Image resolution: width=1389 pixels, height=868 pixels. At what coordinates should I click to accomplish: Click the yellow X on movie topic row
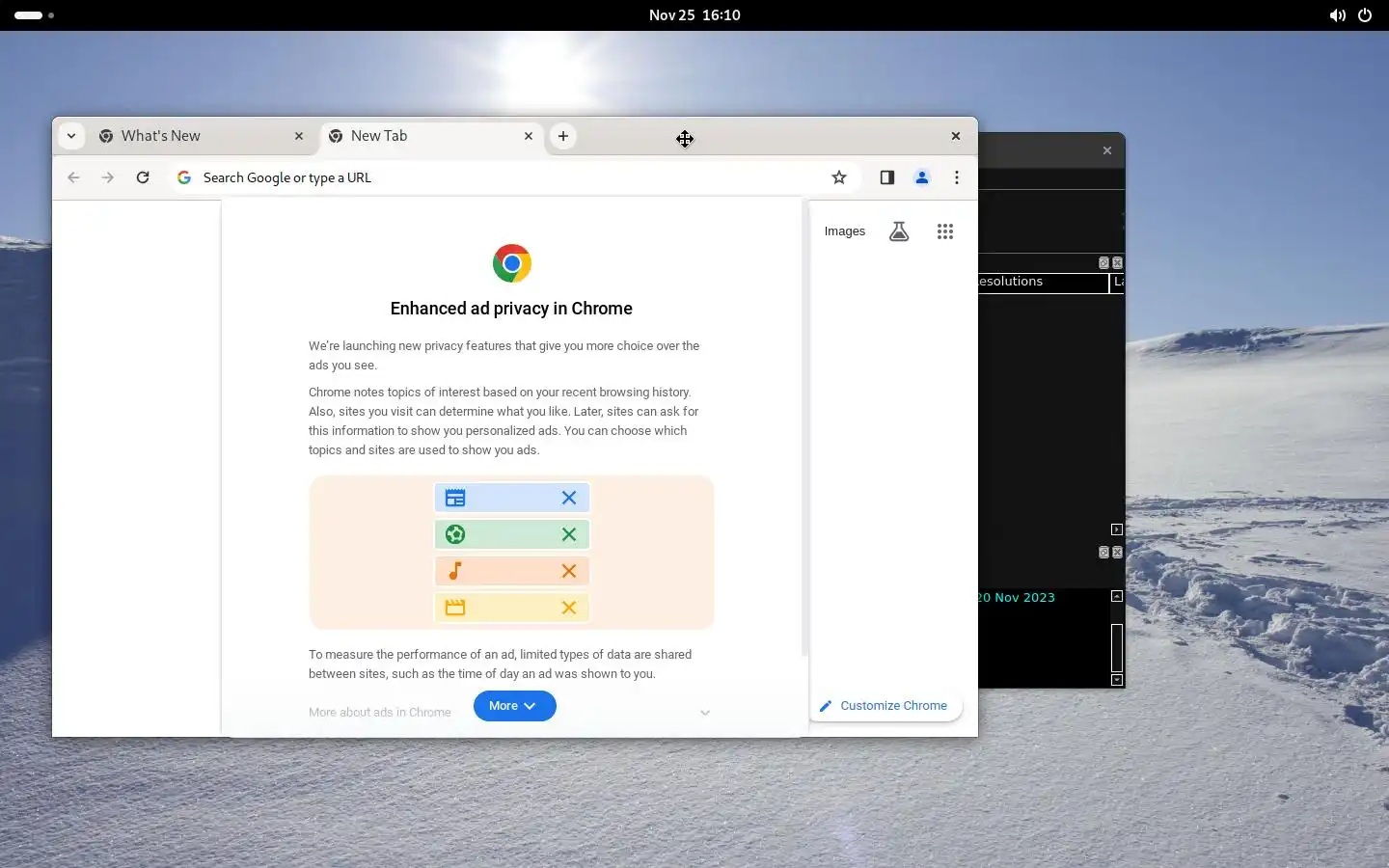569,608
